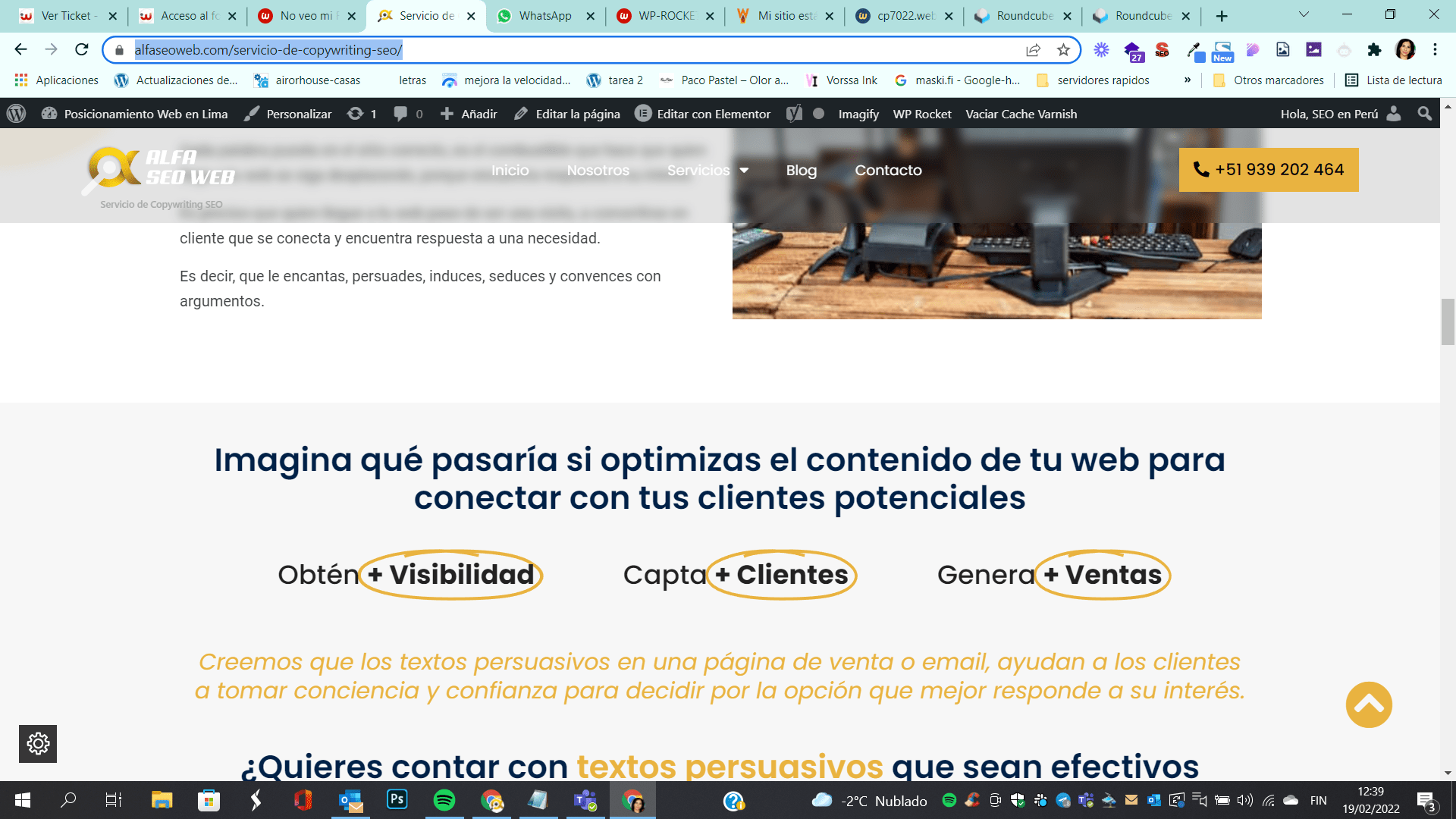1456x819 pixels.
Task: Open Photoshop from the taskbar
Action: pyautogui.click(x=397, y=800)
